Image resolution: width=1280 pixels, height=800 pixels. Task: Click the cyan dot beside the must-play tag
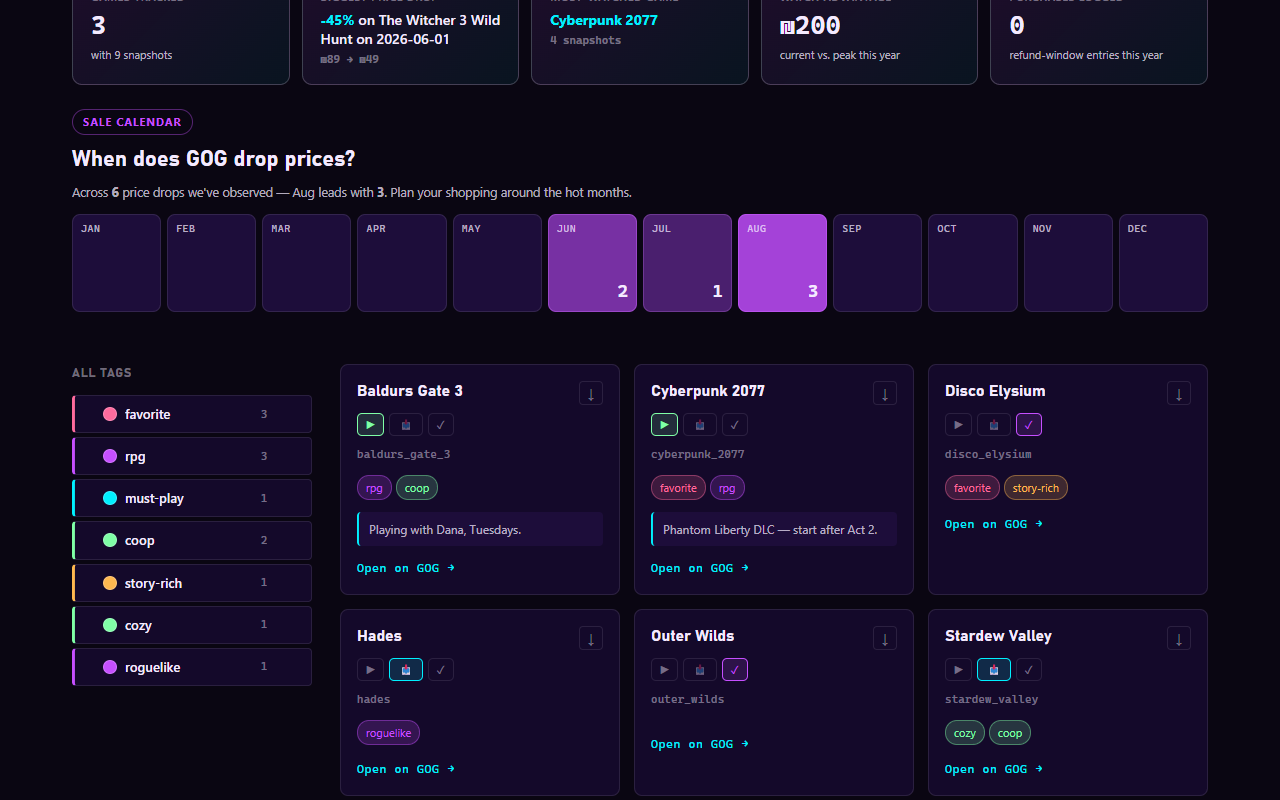click(110, 498)
